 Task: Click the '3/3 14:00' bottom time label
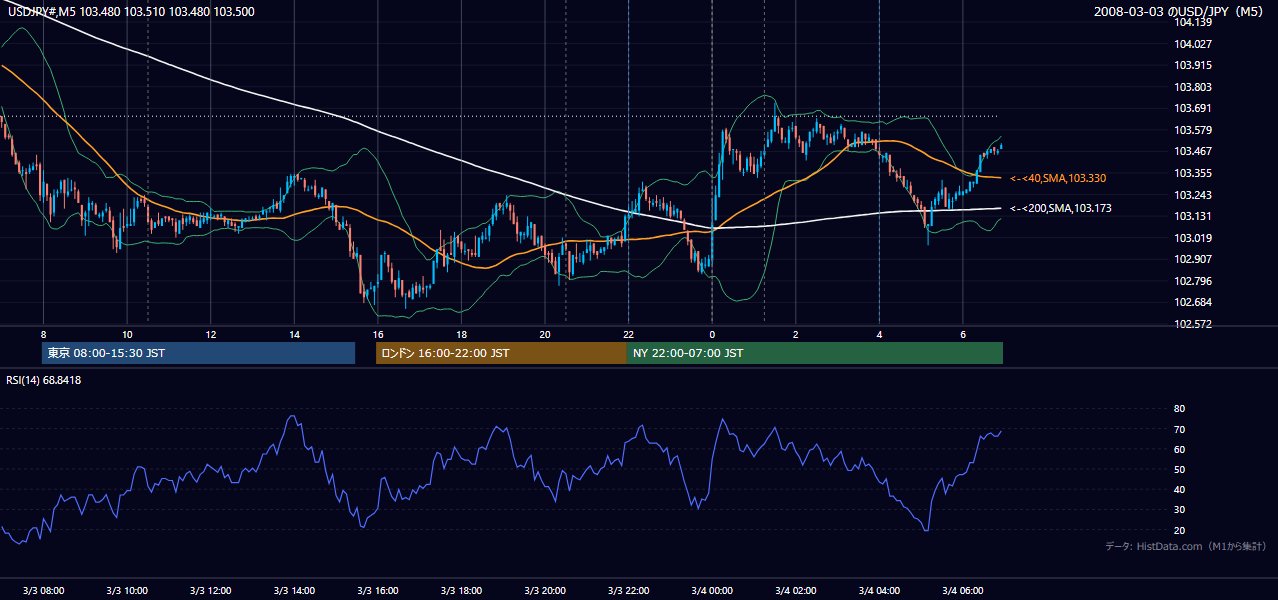click(294, 590)
